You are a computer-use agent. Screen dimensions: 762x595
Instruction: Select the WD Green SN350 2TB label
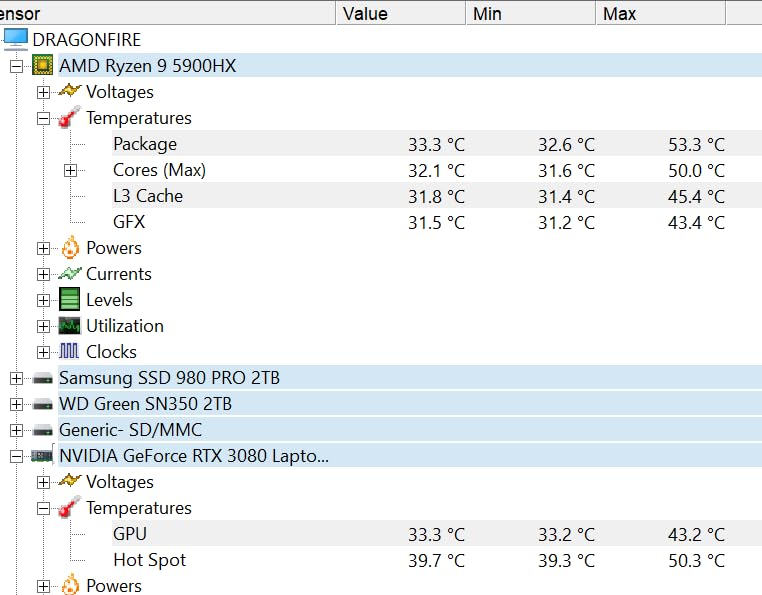click(x=145, y=404)
